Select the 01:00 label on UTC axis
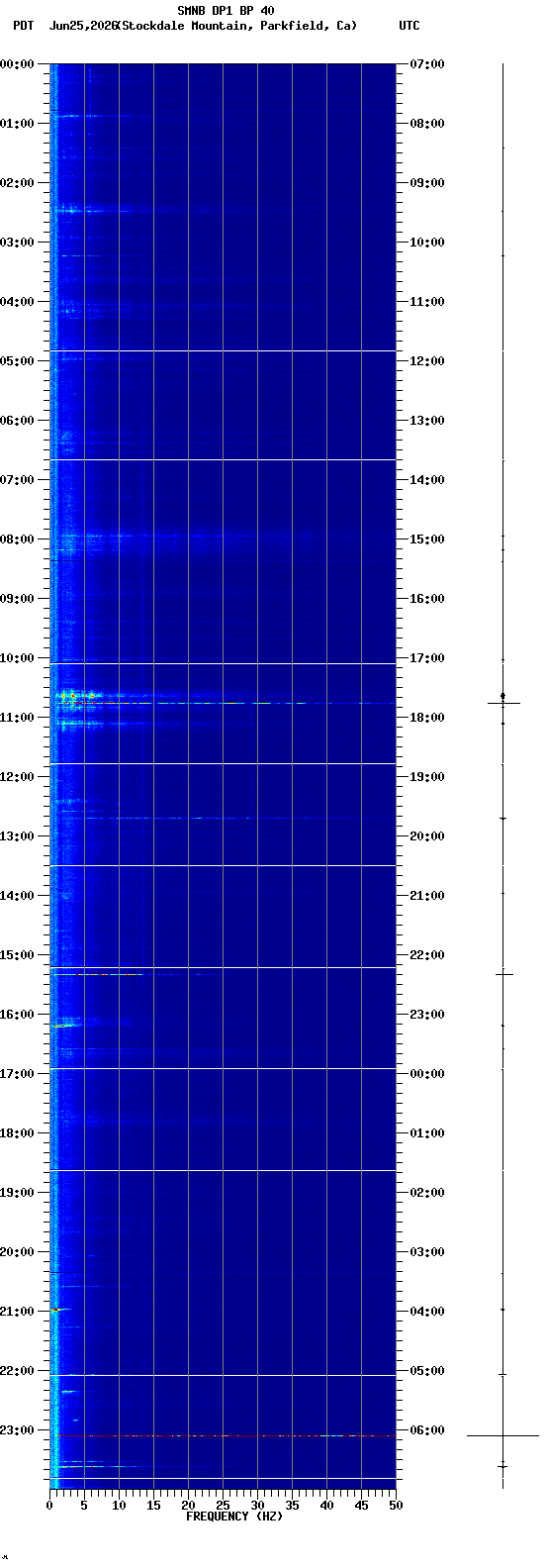Image resolution: width=546 pixels, height=1568 pixels. click(427, 1133)
